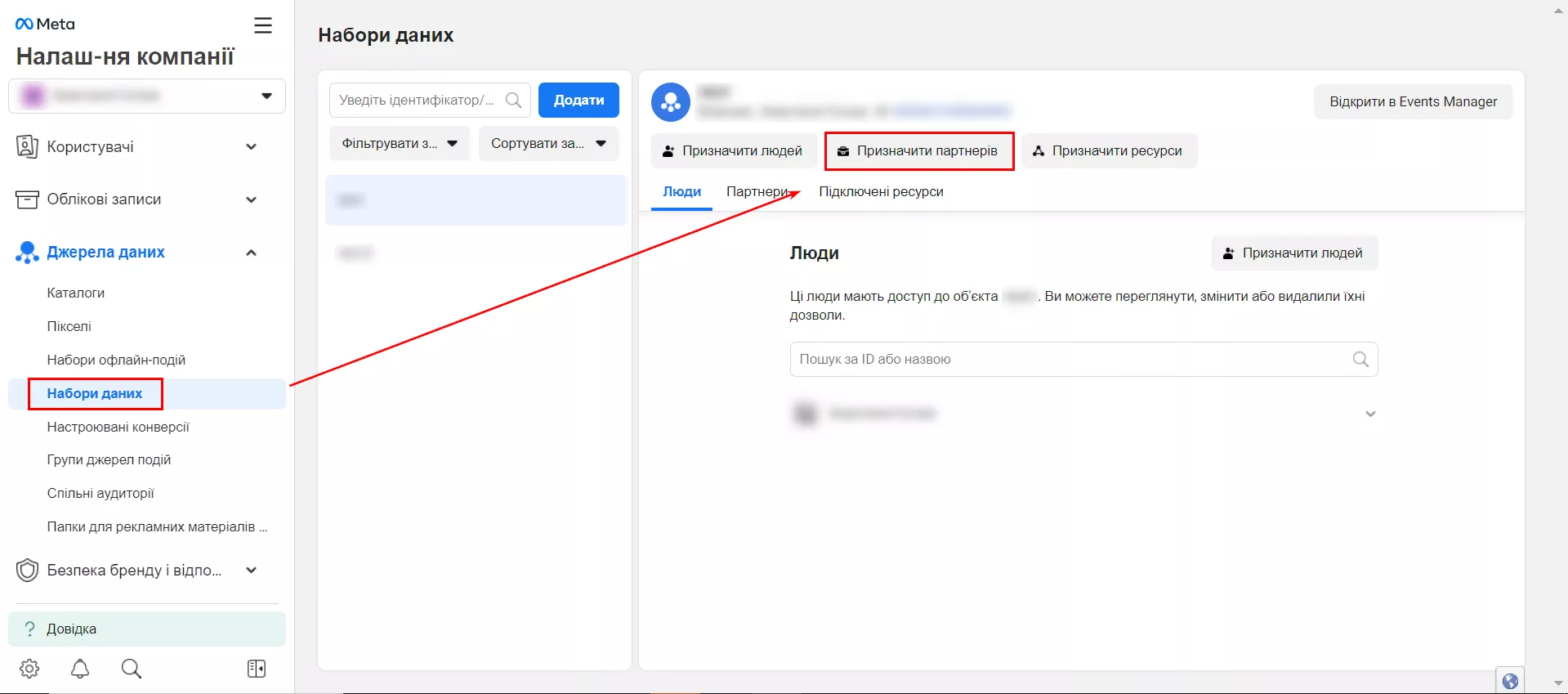Click the Data sources section icon
The image size is (1568, 694).
(x=27, y=253)
